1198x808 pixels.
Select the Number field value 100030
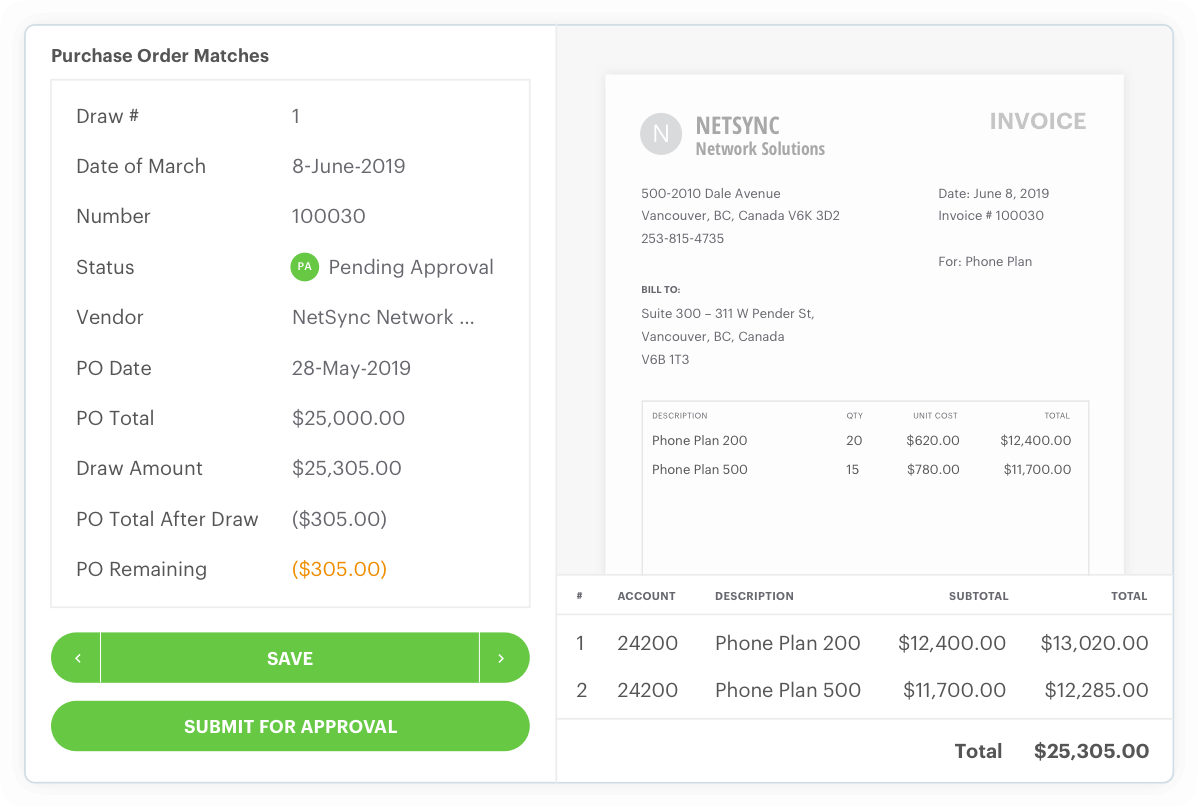point(325,216)
